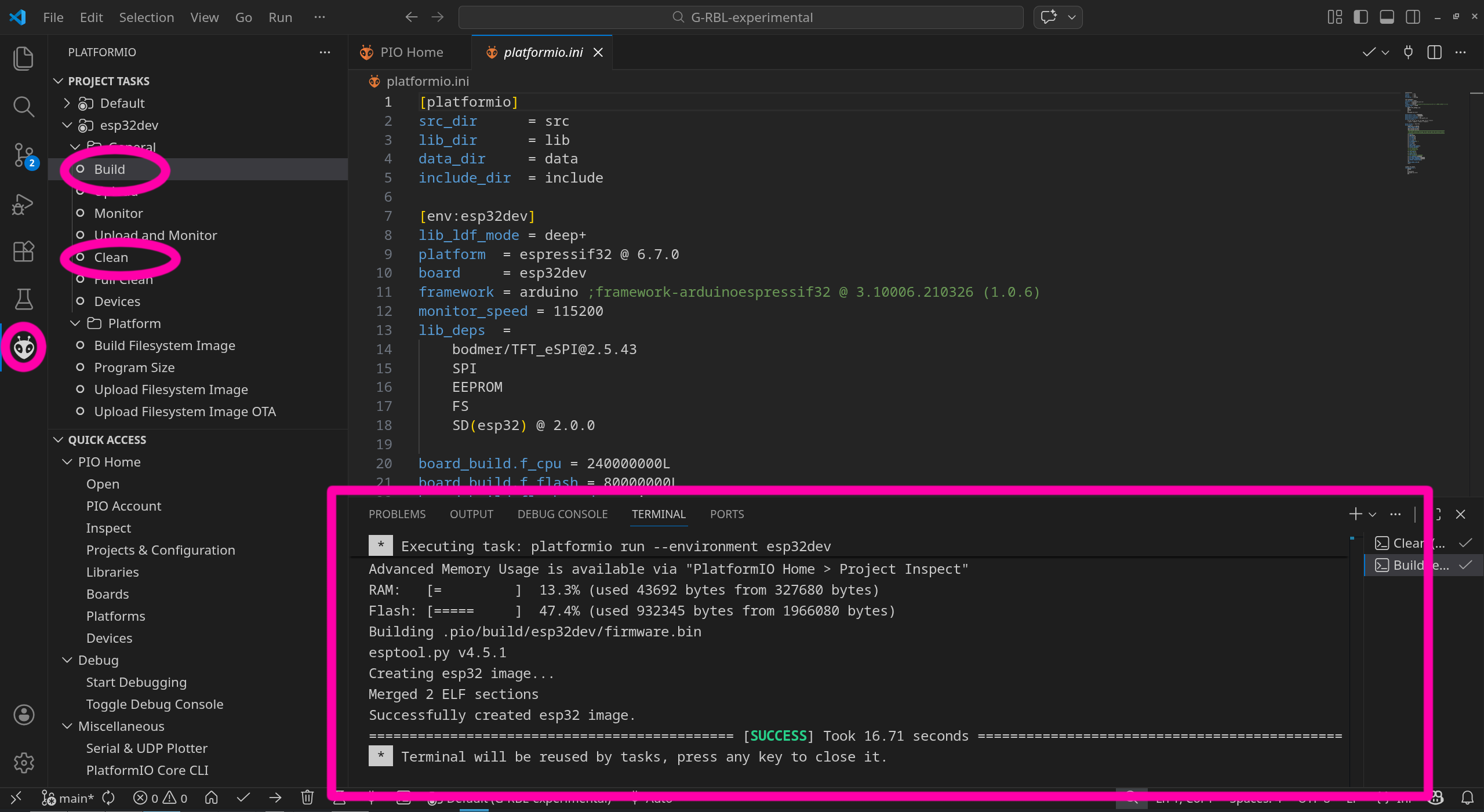The width and height of the screenshot is (1484, 812).
Task: Open the Search magnifier in activity bar
Action: (x=24, y=106)
